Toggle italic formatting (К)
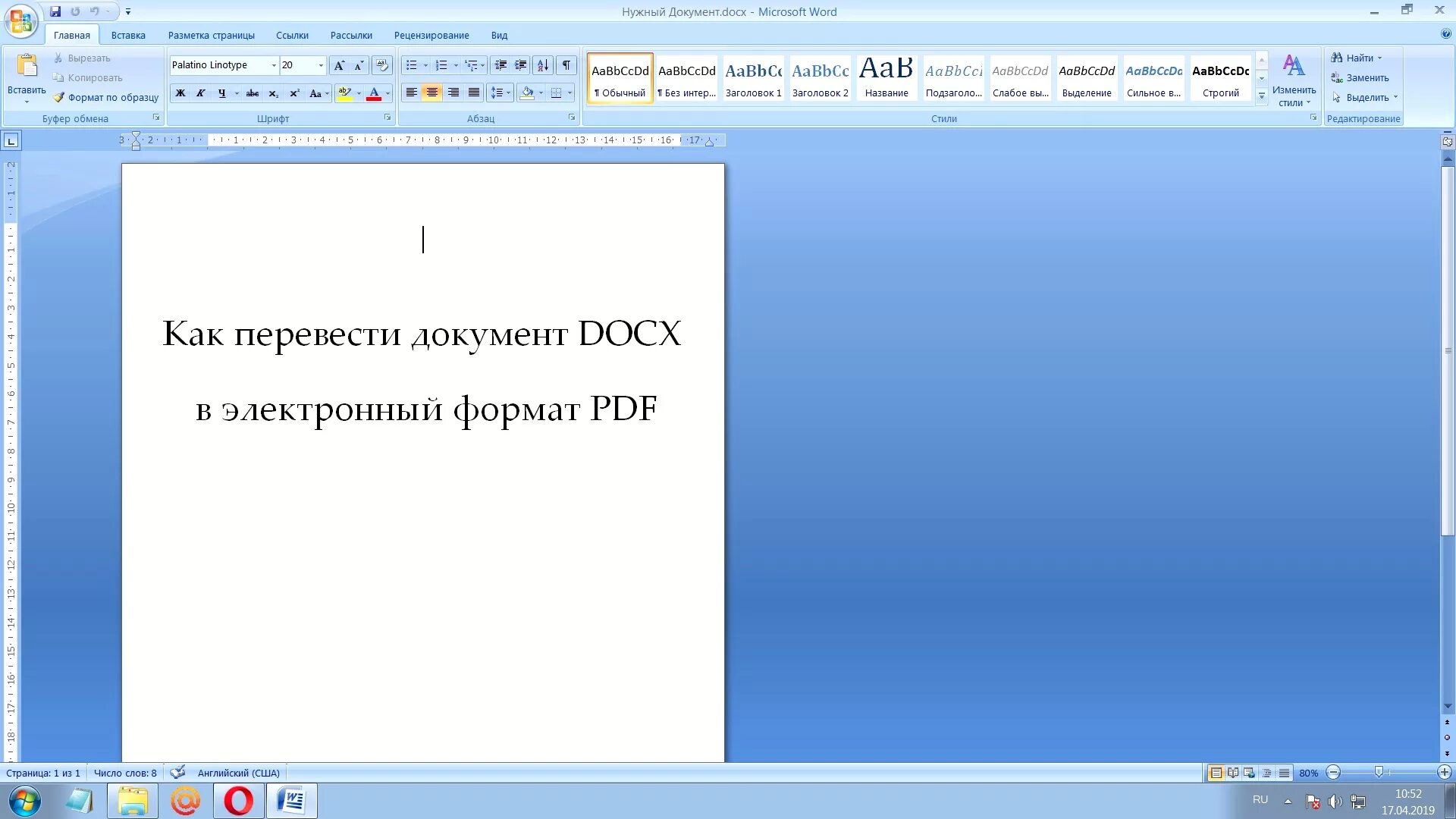 200,93
